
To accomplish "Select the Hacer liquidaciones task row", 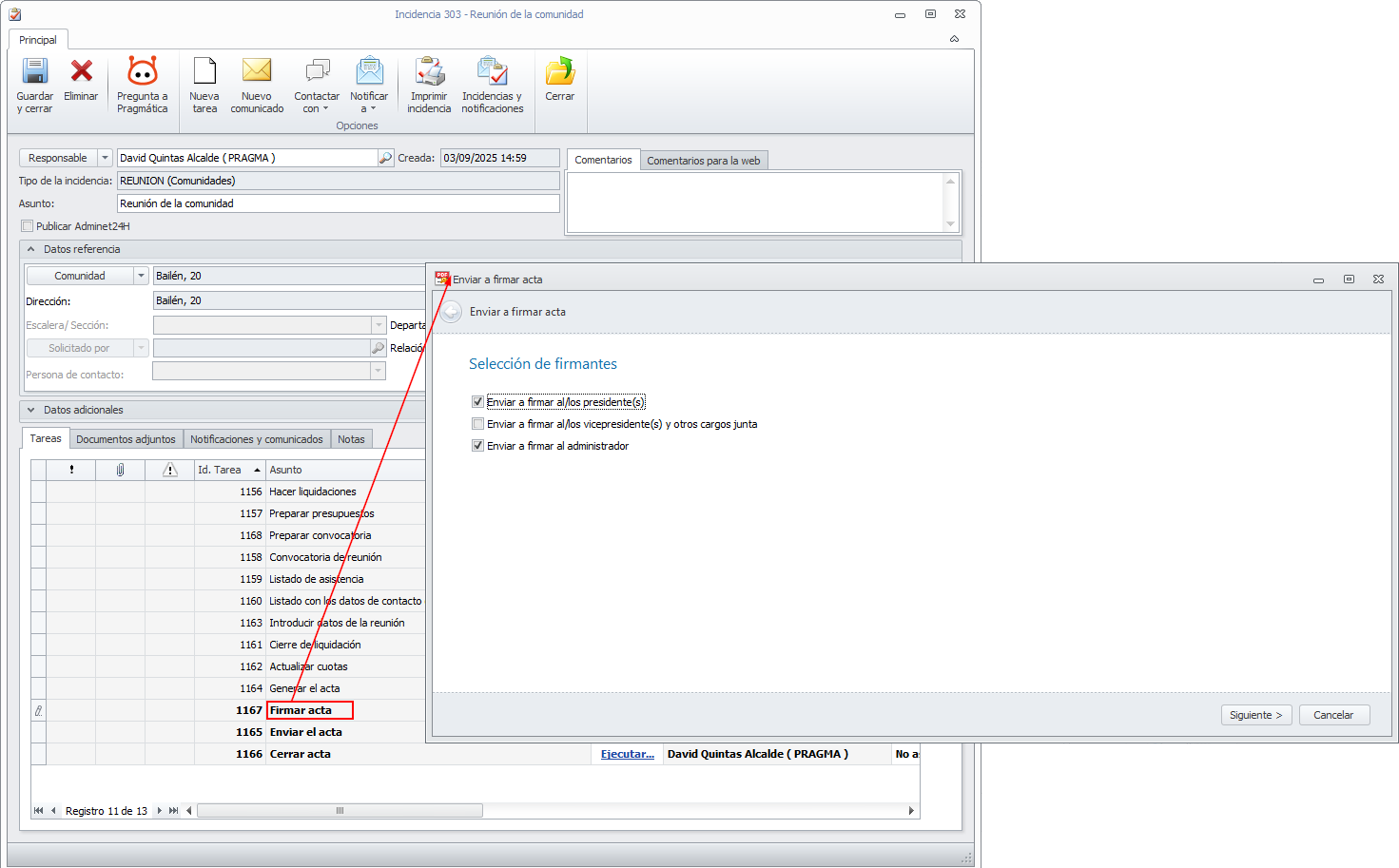I will tap(228, 492).
